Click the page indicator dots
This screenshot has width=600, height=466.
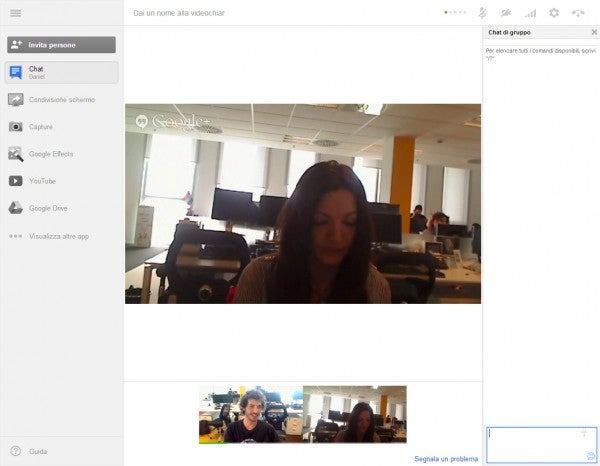[455, 12]
